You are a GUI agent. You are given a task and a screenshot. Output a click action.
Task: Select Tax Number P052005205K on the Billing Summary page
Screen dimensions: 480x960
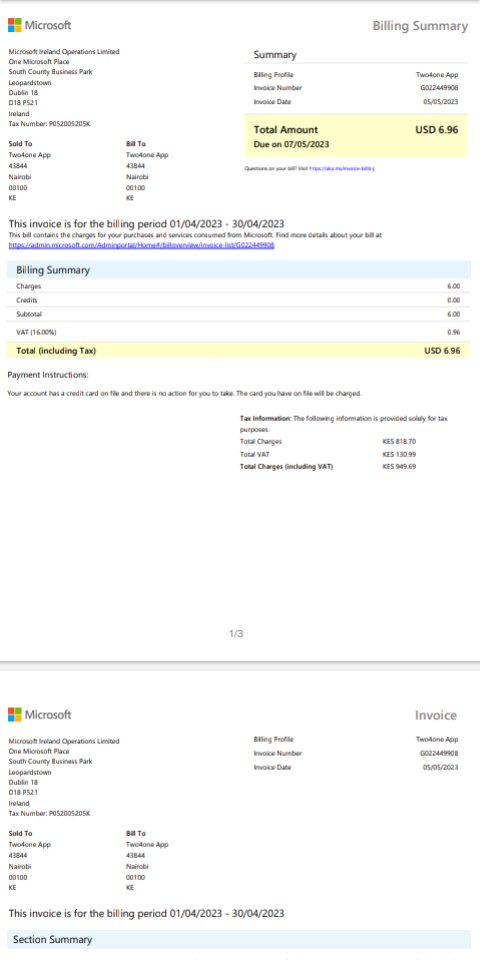click(x=49, y=124)
